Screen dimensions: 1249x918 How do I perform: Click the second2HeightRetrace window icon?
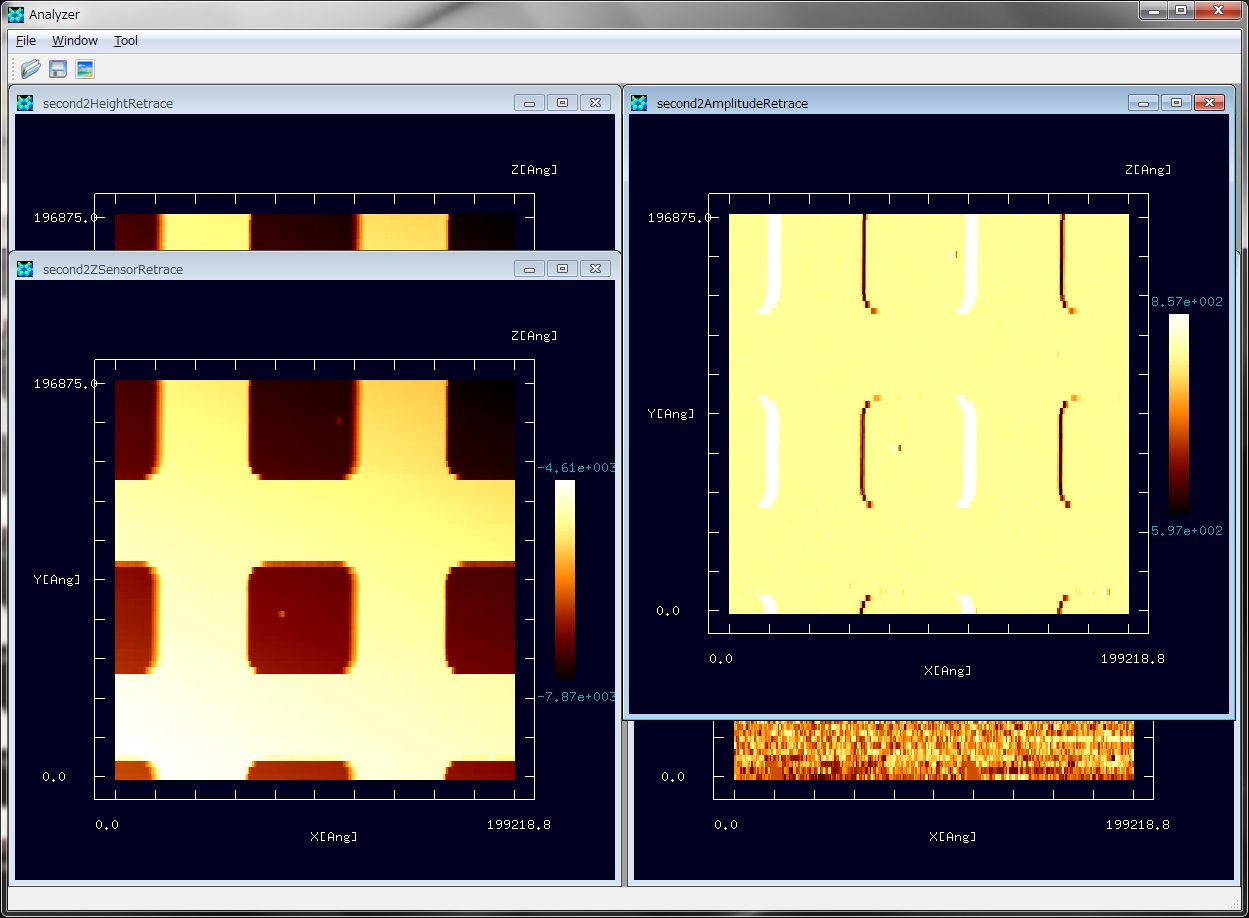(x=26, y=103)
